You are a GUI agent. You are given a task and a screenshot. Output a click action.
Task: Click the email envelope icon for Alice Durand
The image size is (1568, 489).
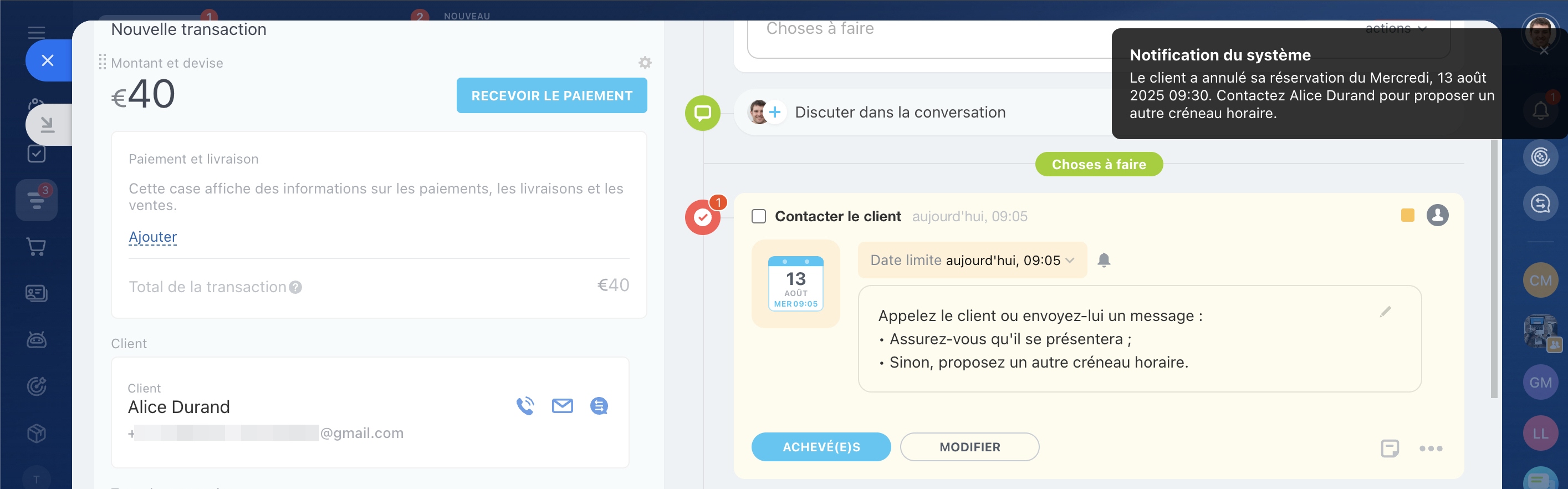click(x=562, y=406)
